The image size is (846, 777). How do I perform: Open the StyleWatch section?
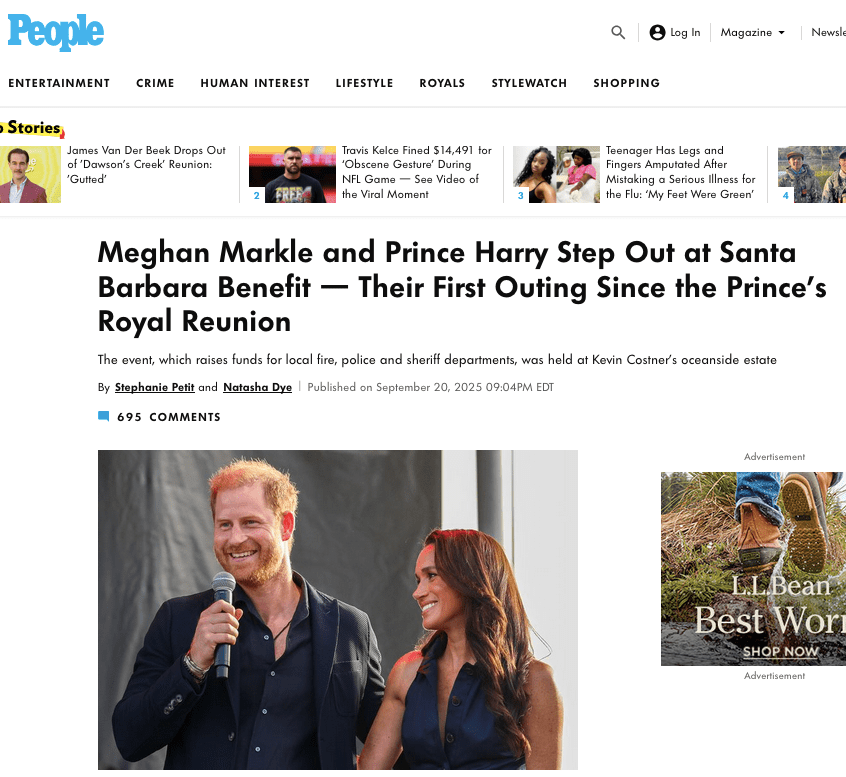point(529,83)
